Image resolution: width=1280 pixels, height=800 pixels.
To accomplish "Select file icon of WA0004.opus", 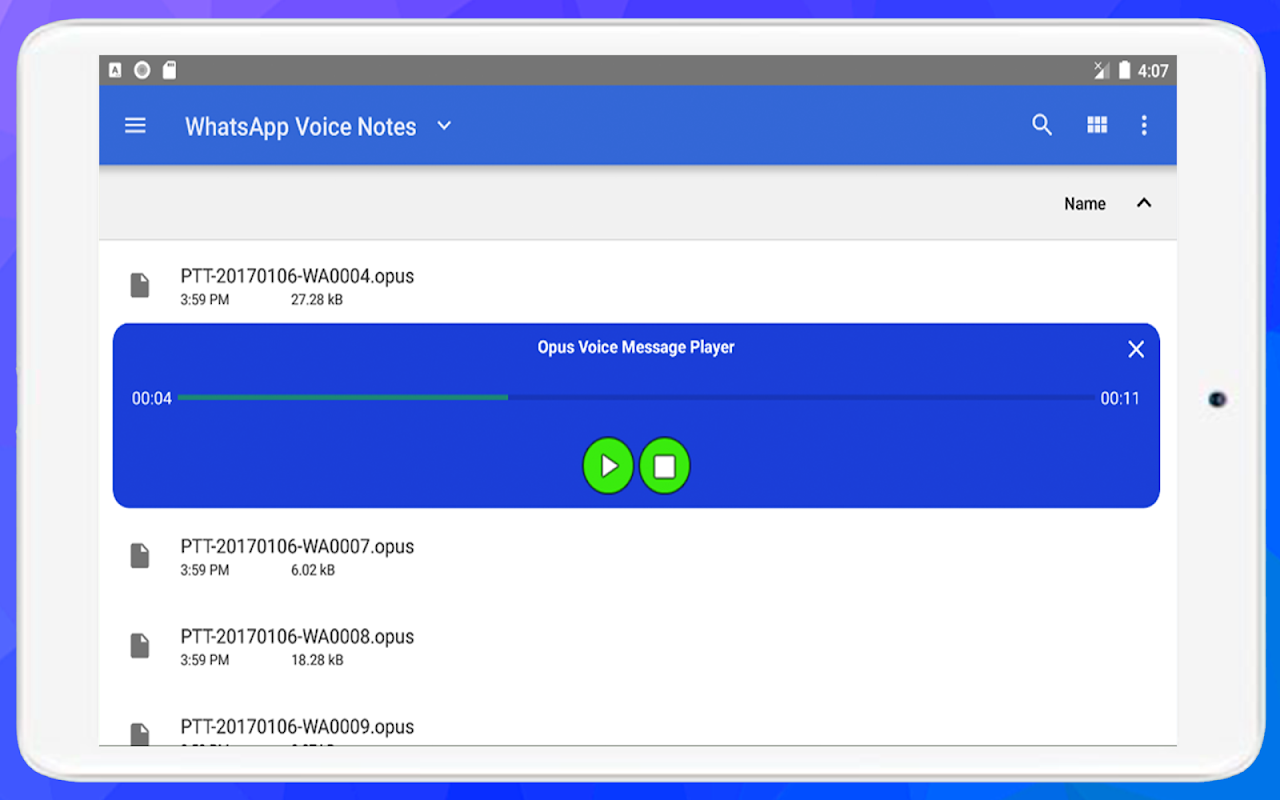I will pyautogui.click(x=140, y=285).
